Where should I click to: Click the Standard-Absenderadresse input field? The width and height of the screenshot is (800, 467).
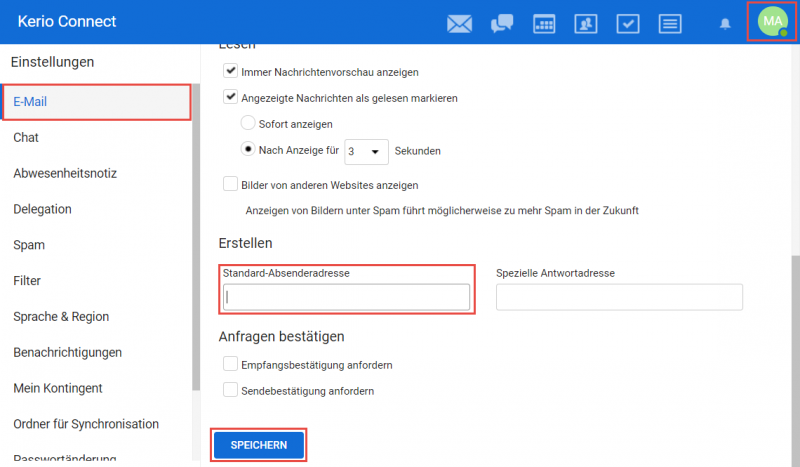pos(346,297)
